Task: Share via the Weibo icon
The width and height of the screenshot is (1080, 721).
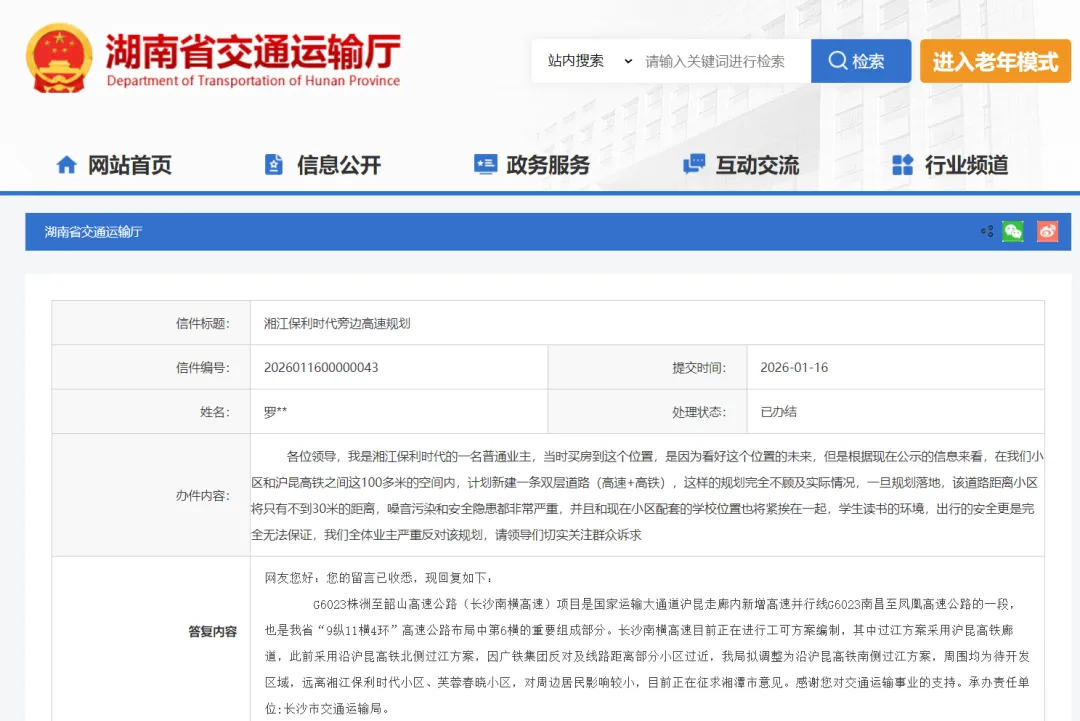Action: 1047,231
